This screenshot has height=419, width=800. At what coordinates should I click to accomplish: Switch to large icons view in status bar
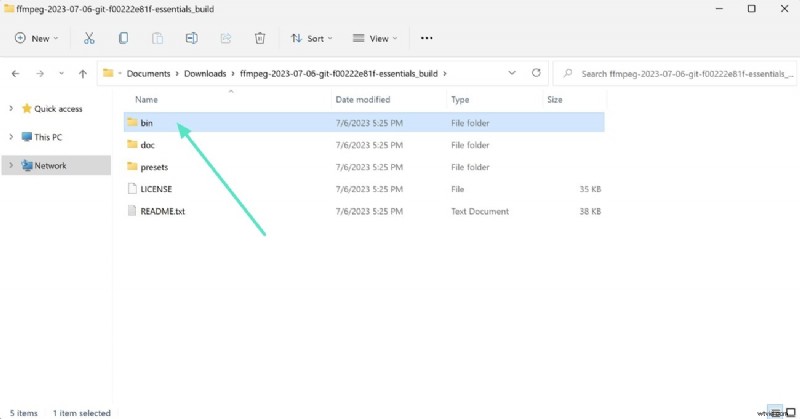pos(788,411)
